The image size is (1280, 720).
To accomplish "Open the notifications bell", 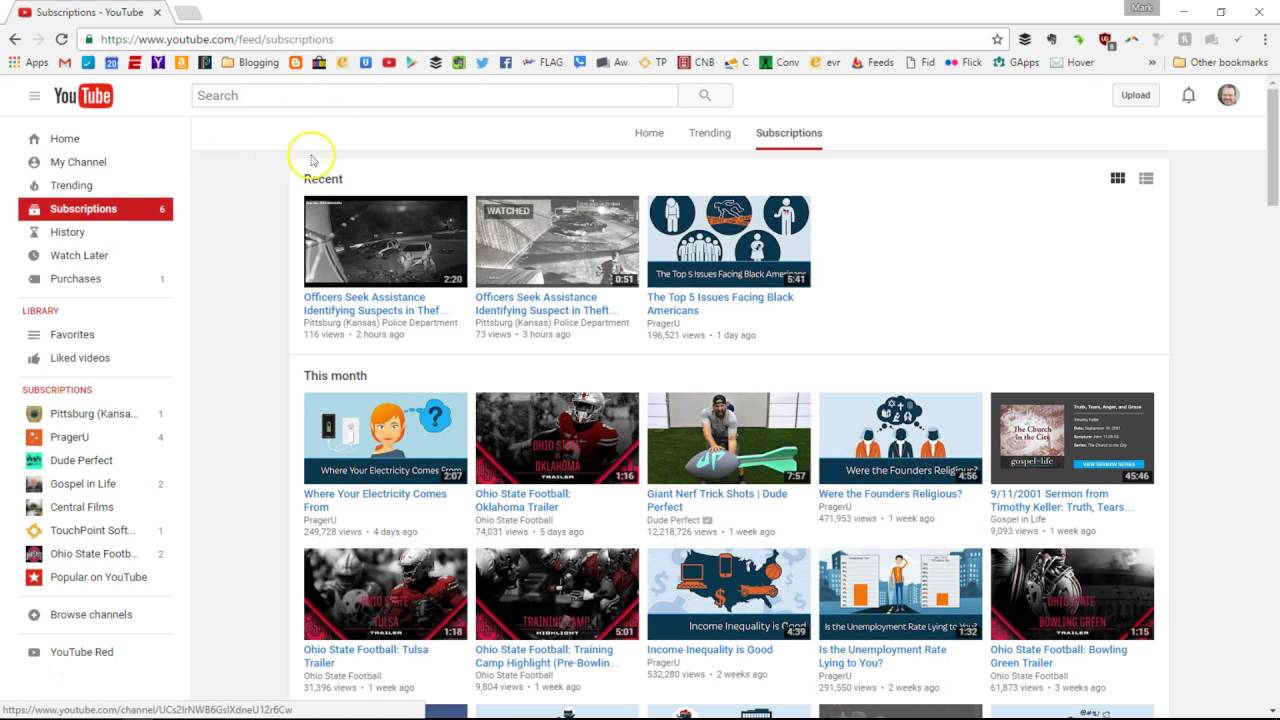I will (1188, 95).
